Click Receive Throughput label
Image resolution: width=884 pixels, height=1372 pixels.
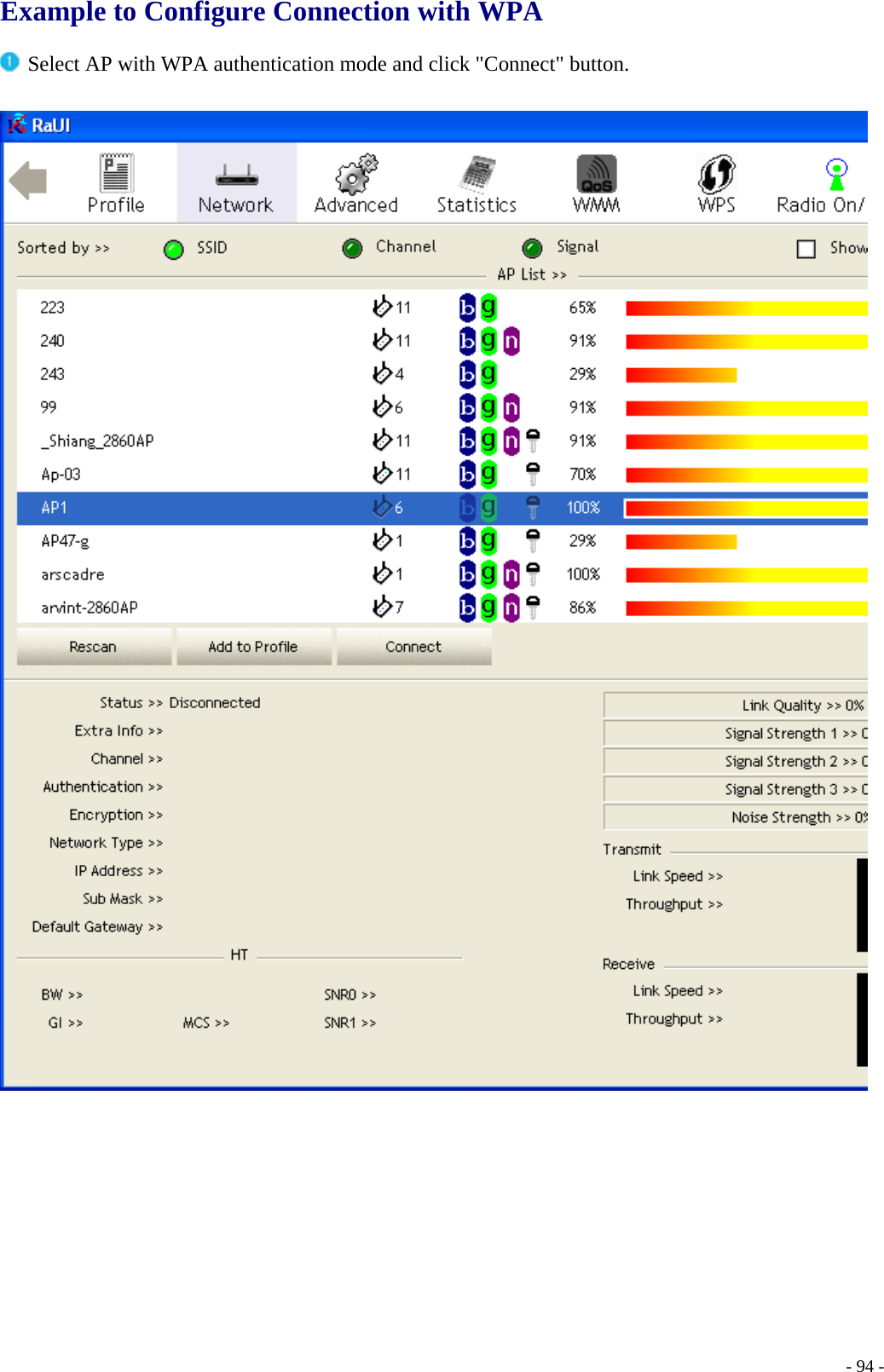pyautogui.click(x=674, y=1019)
